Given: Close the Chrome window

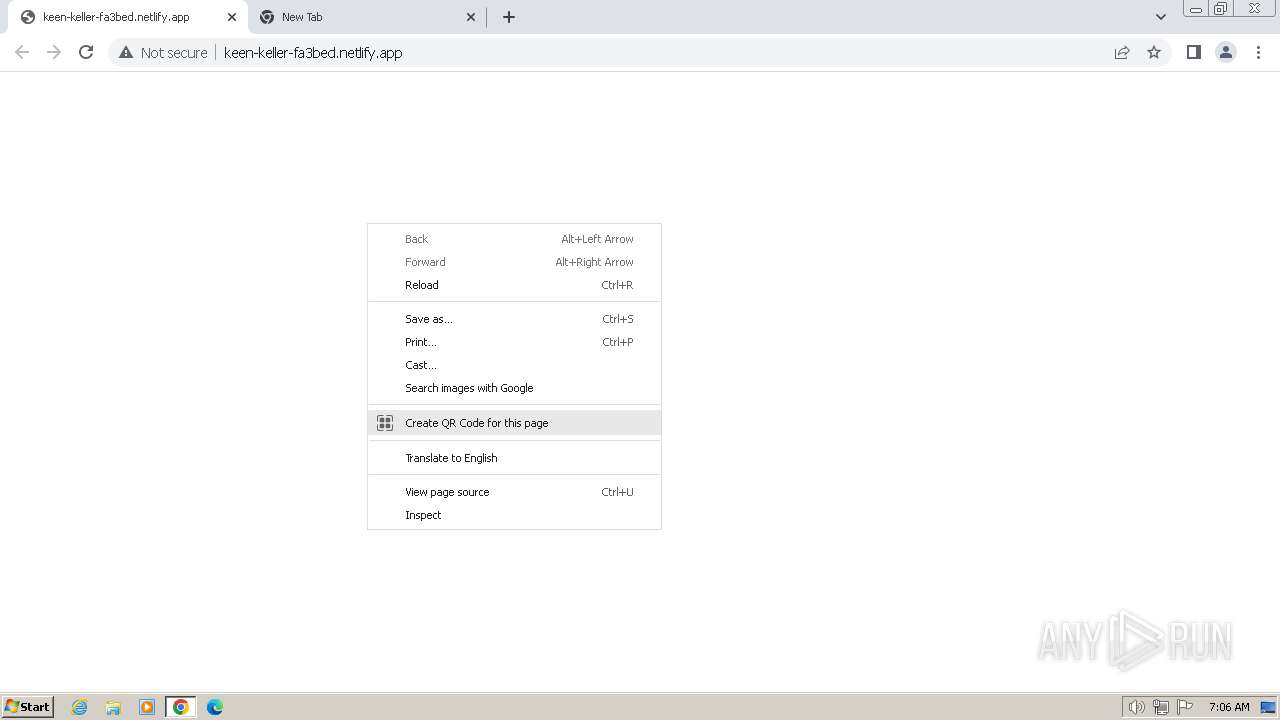Looking at the screenshot, I should click(x=1254, y=9).
